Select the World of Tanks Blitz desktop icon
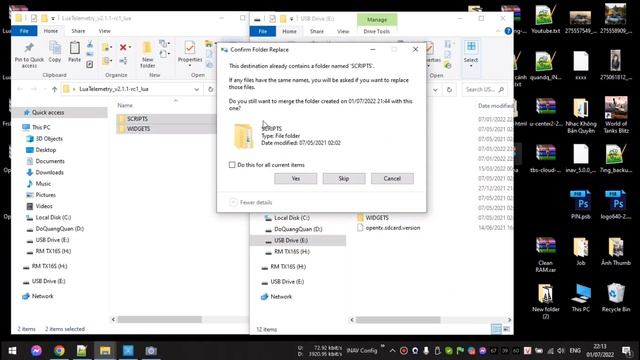This screenshot has width=640, height=360. click(x=616, y=115)
